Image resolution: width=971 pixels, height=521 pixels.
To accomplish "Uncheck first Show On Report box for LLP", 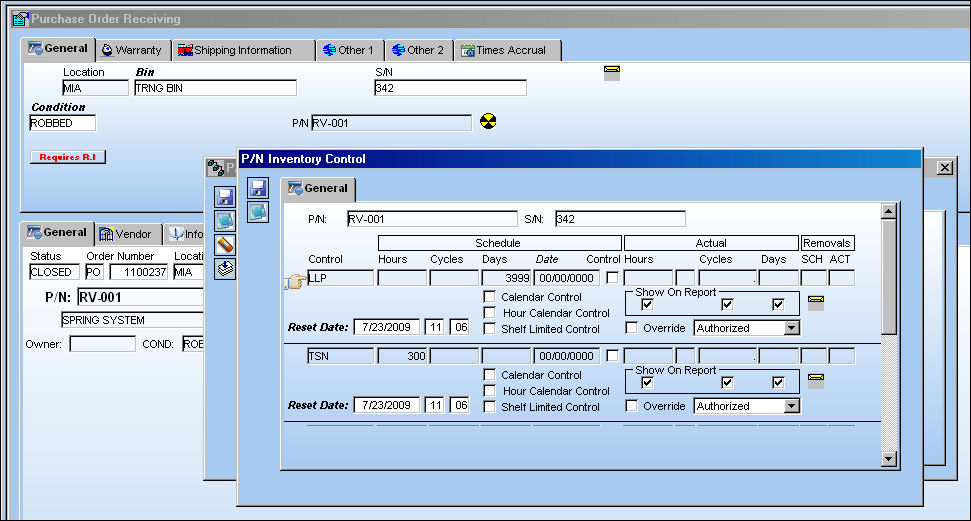I will pos(647,304).
